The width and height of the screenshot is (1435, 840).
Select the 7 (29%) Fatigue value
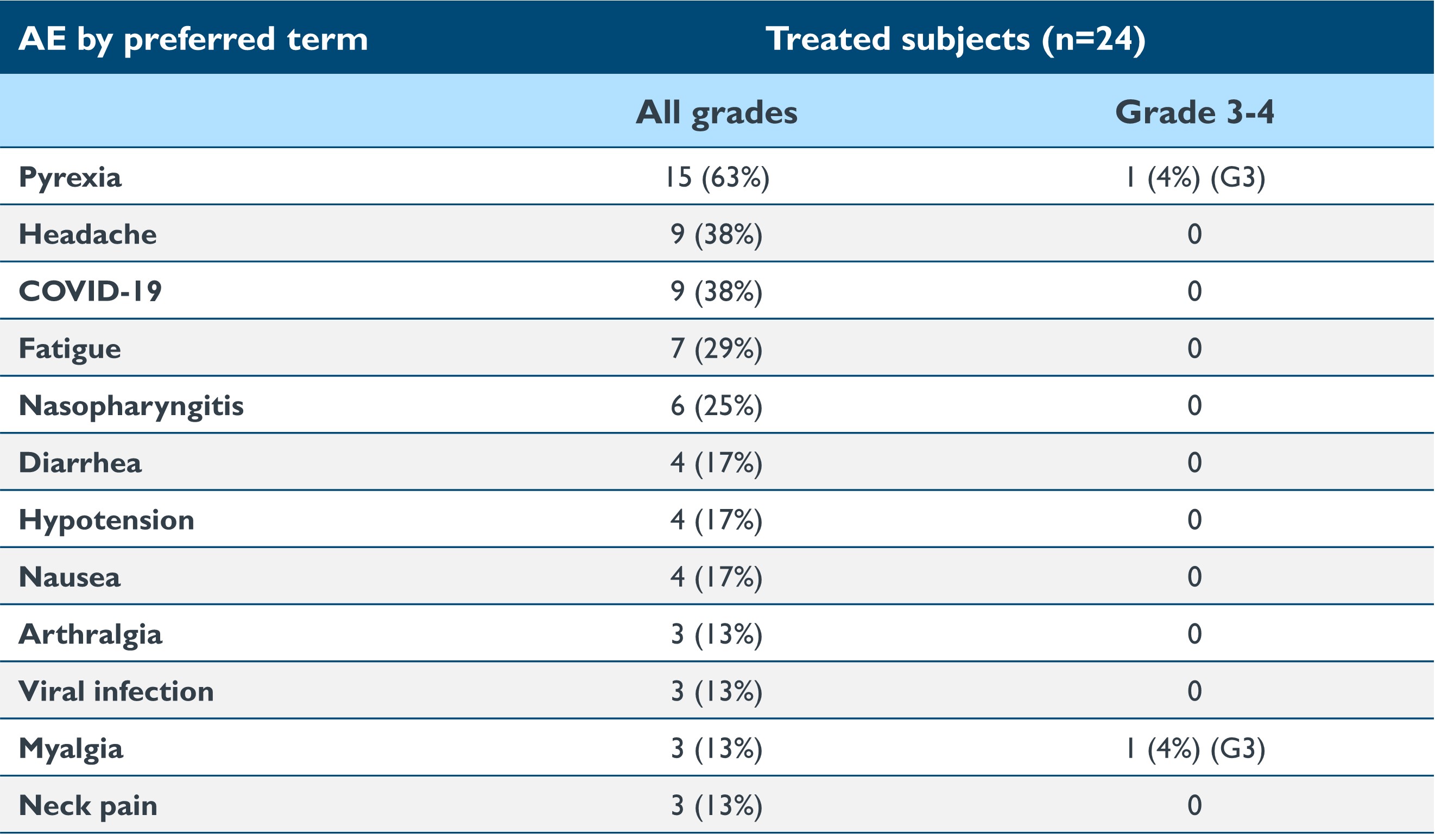pyautogui.click(x=716, y=348)
